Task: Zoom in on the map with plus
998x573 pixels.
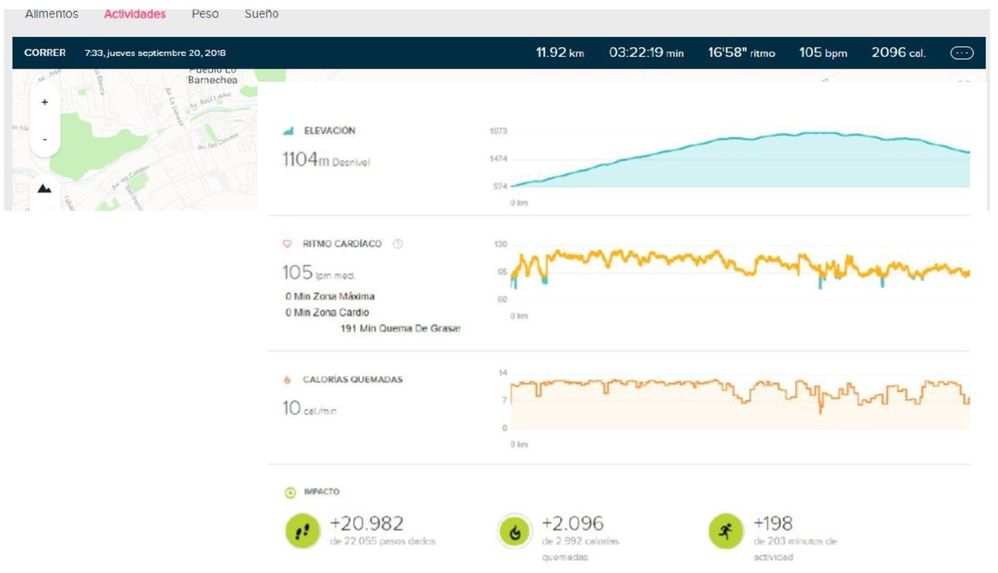Action: pyautogui.click(x=44, y=102)
